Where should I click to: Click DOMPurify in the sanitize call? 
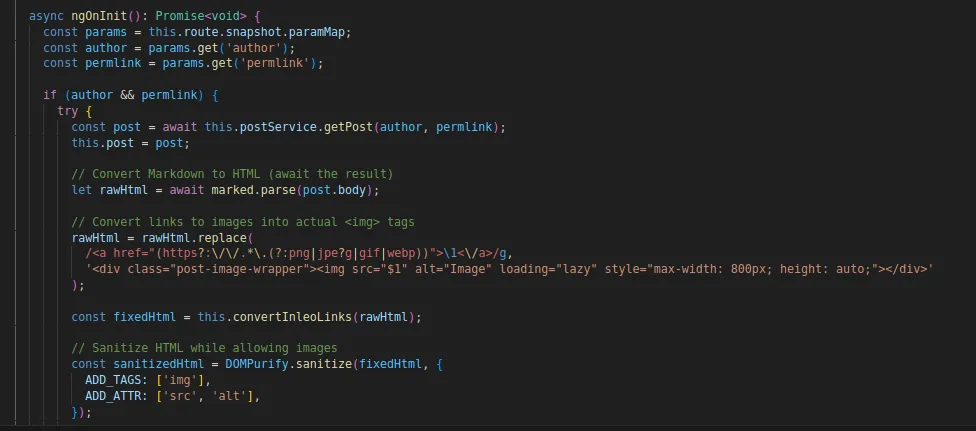coord(257,364)
